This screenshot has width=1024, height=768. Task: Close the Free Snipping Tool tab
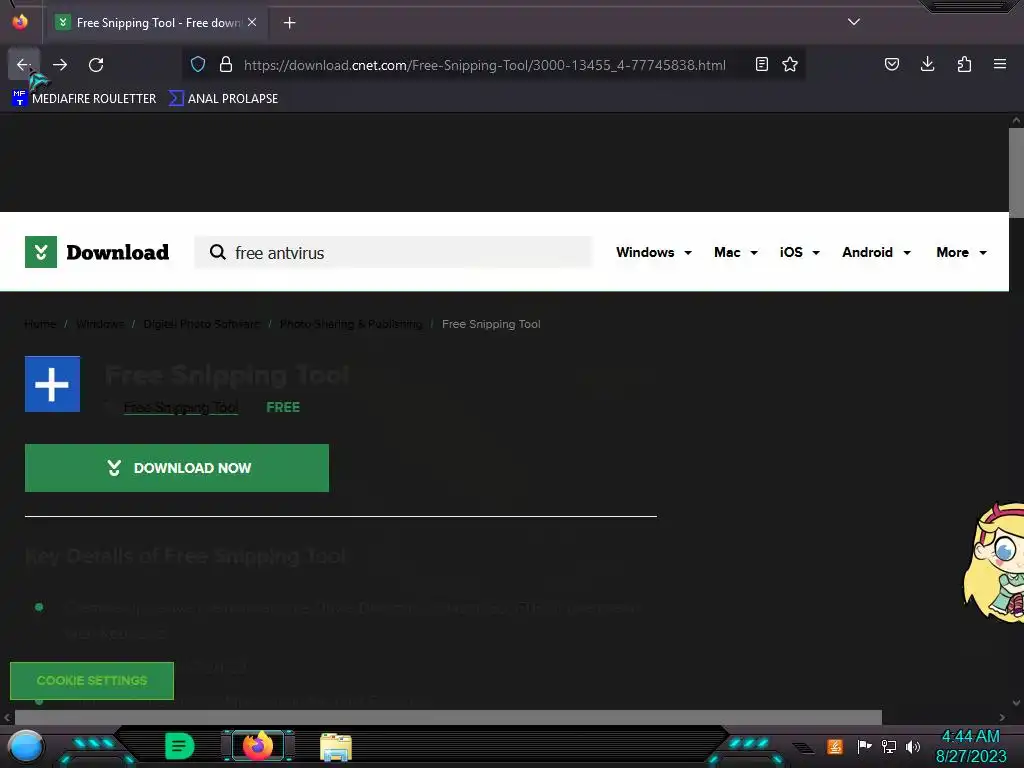click(x=252, y=22)
